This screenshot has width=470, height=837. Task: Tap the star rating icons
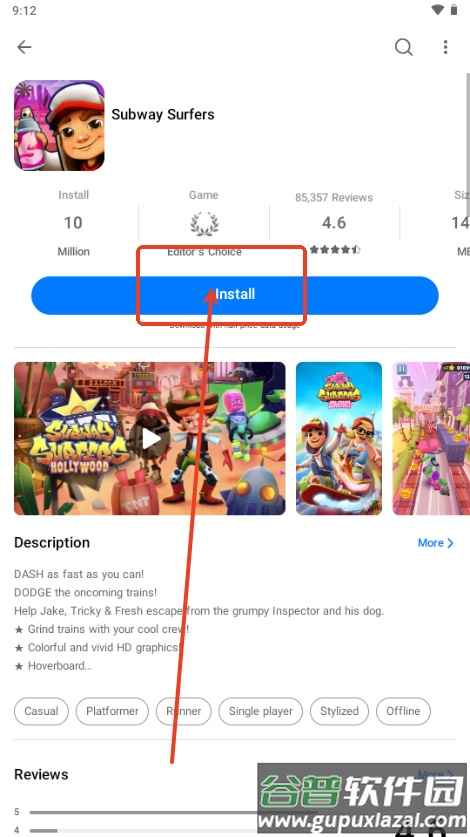335,249
